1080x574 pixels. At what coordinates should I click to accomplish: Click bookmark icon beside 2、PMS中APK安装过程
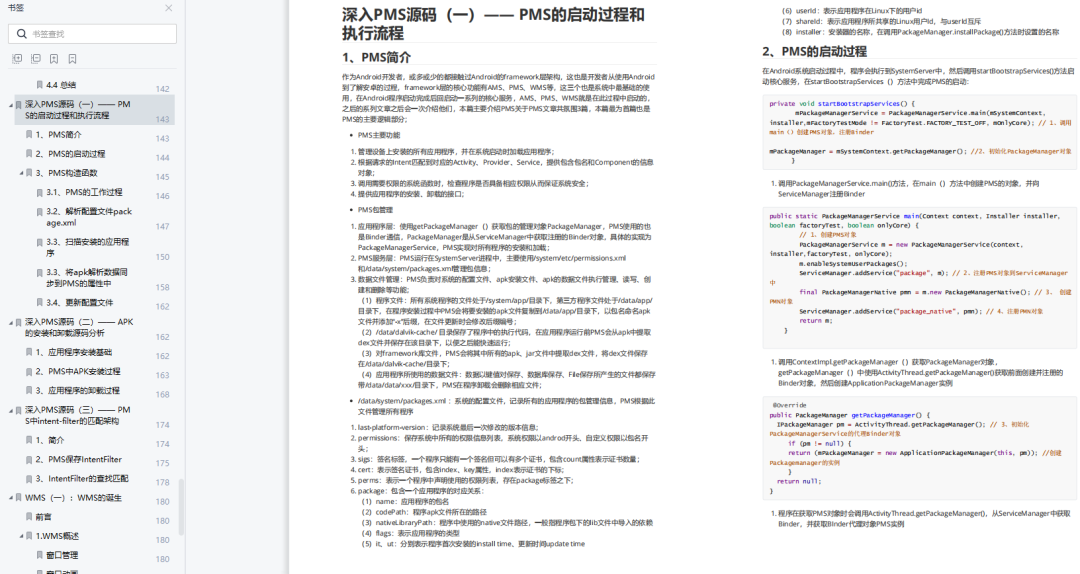29,371
